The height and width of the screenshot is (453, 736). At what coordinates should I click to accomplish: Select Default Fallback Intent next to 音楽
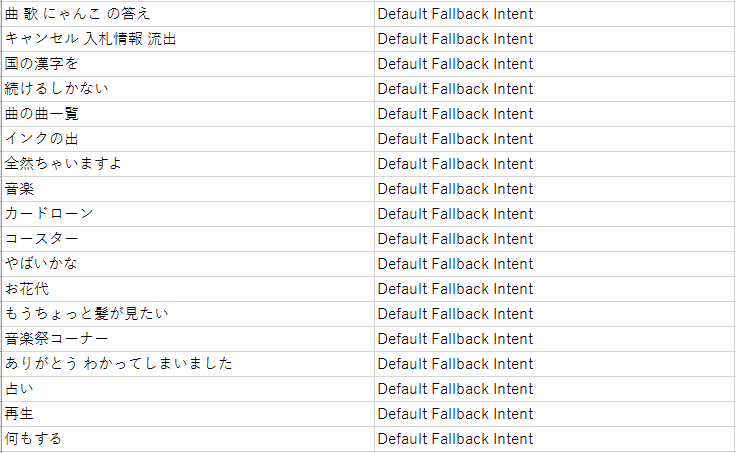(455, 189)
